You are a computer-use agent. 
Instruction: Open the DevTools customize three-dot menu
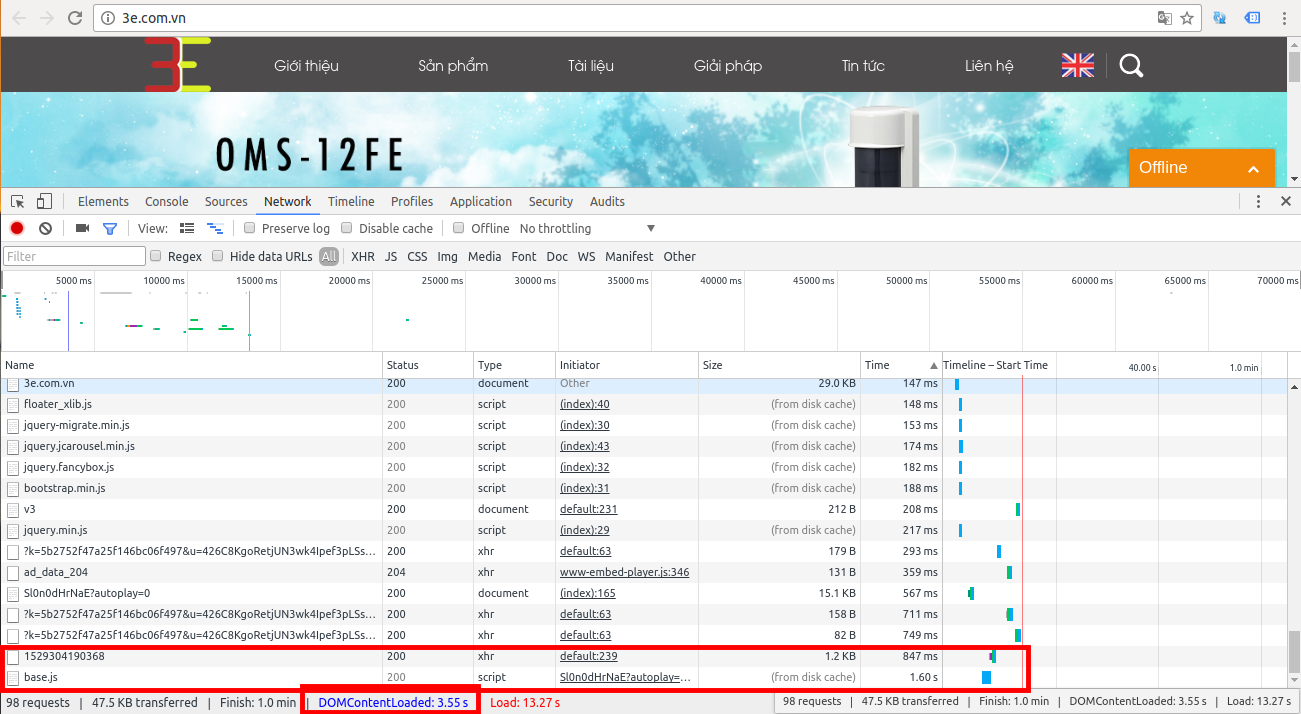[1258, 201]
